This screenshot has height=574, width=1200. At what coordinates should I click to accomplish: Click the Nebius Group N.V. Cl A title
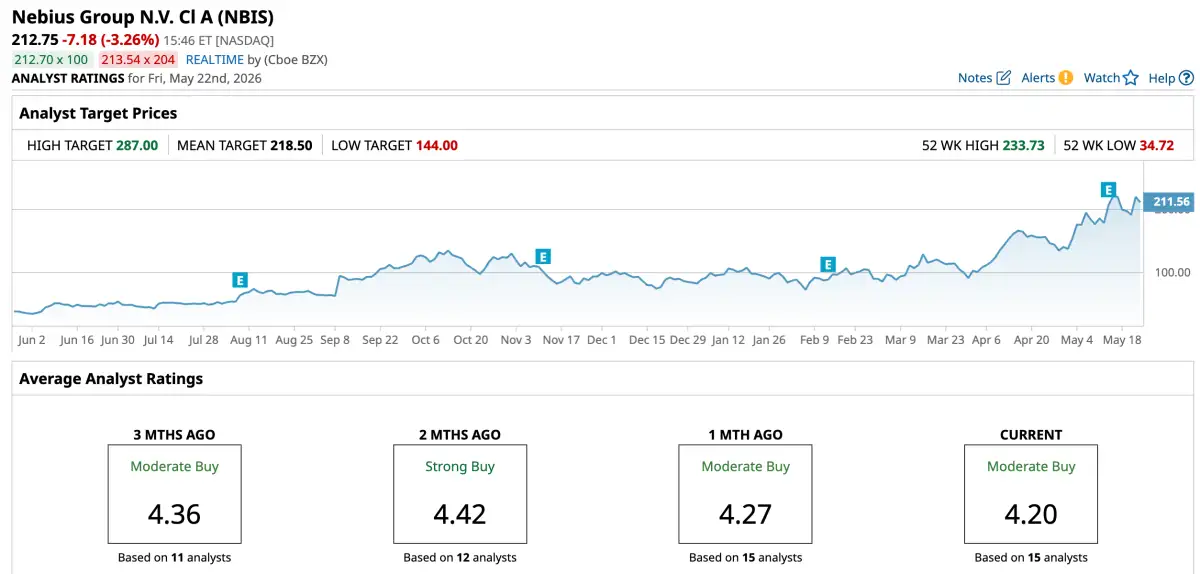143,17
